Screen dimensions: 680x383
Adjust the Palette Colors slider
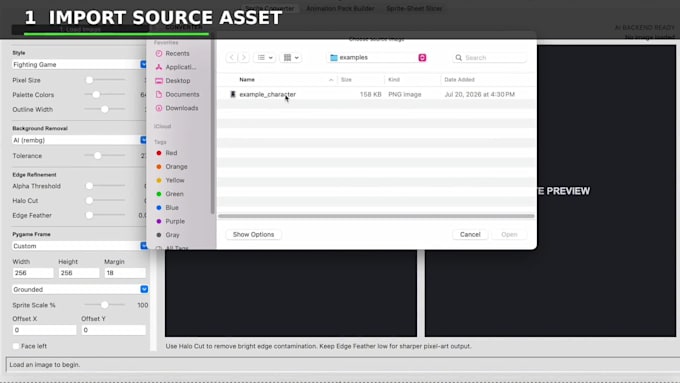pyautogui.click(x=105, y=94)
